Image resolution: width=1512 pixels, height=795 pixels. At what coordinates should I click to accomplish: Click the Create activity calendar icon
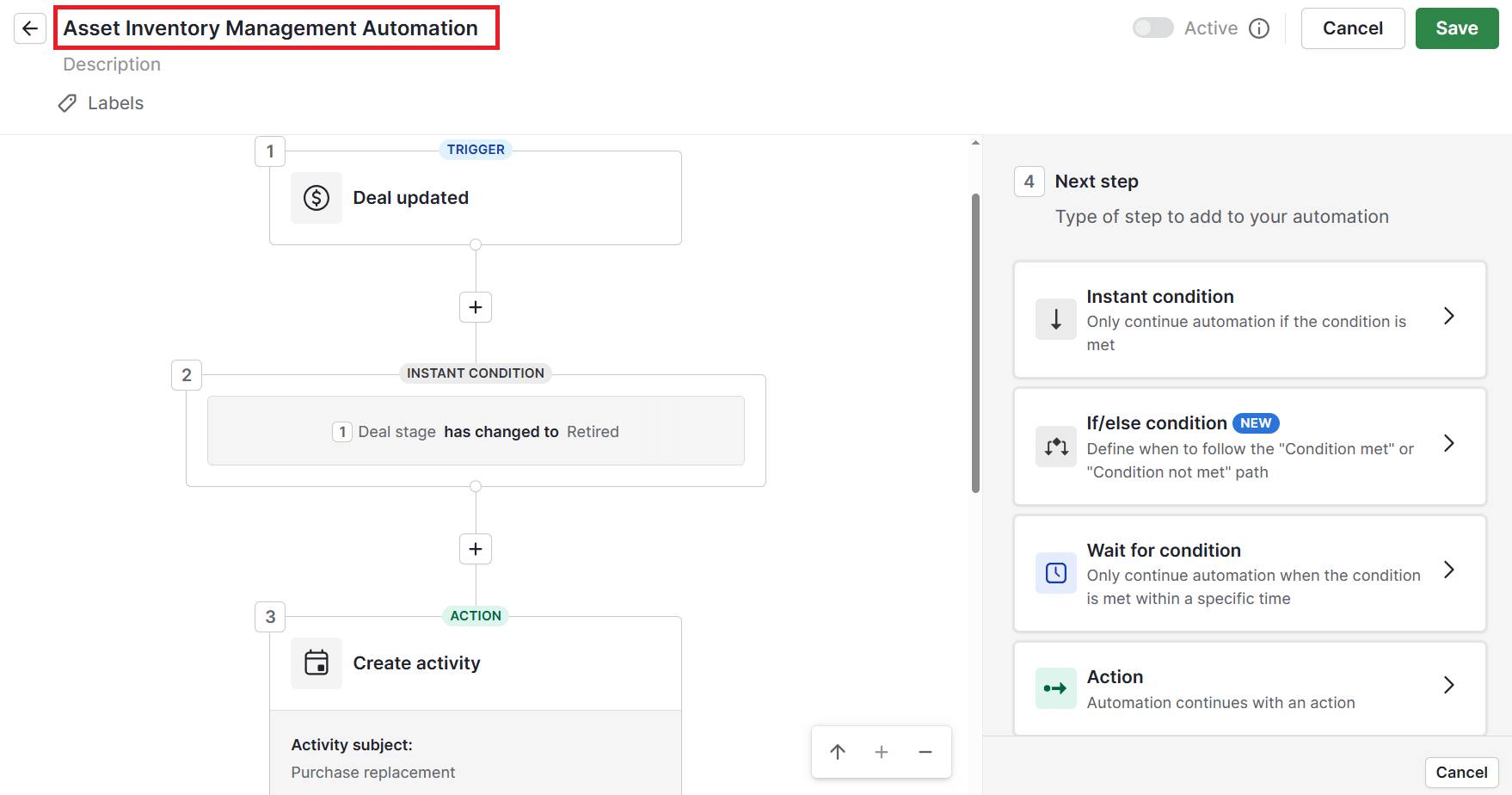click(x=316, y=662)
